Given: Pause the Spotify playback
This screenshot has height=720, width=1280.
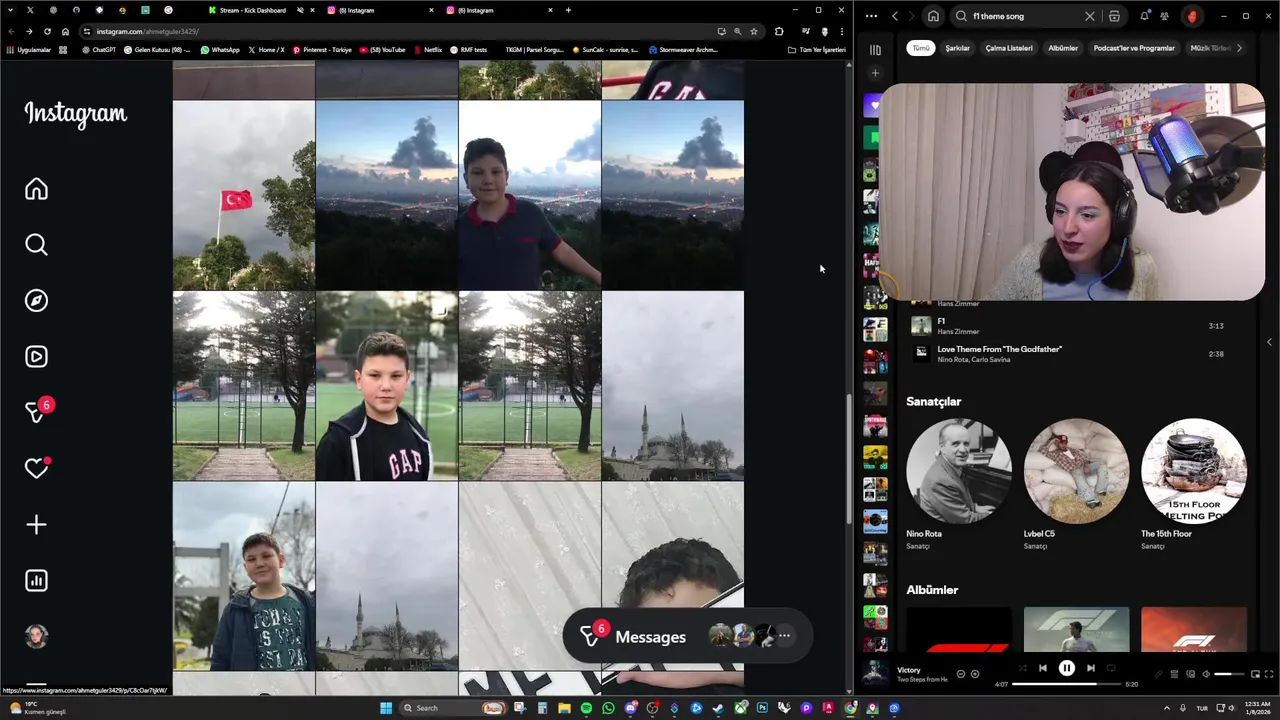Looking at the screenshot, I should pos(1067,668).
